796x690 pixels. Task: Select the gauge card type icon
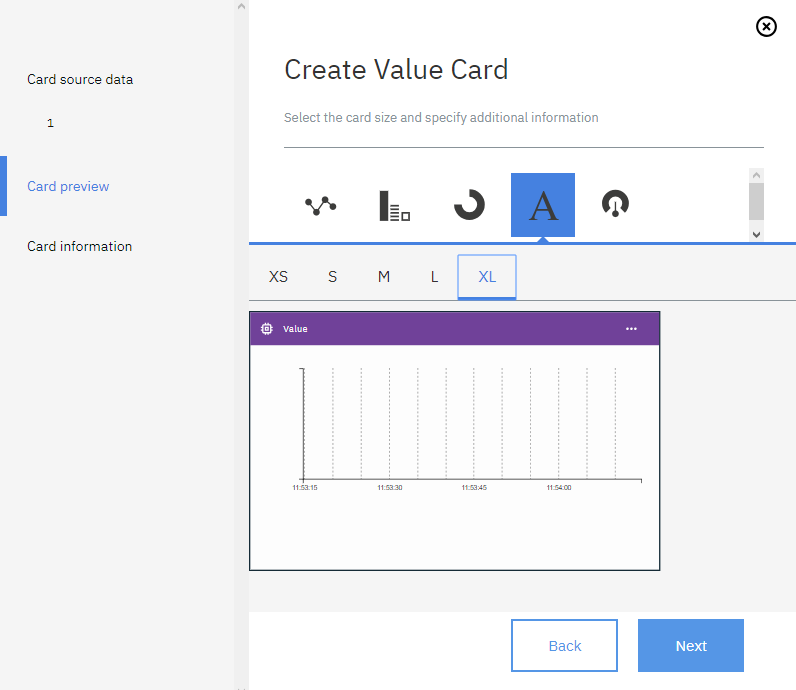615,204
